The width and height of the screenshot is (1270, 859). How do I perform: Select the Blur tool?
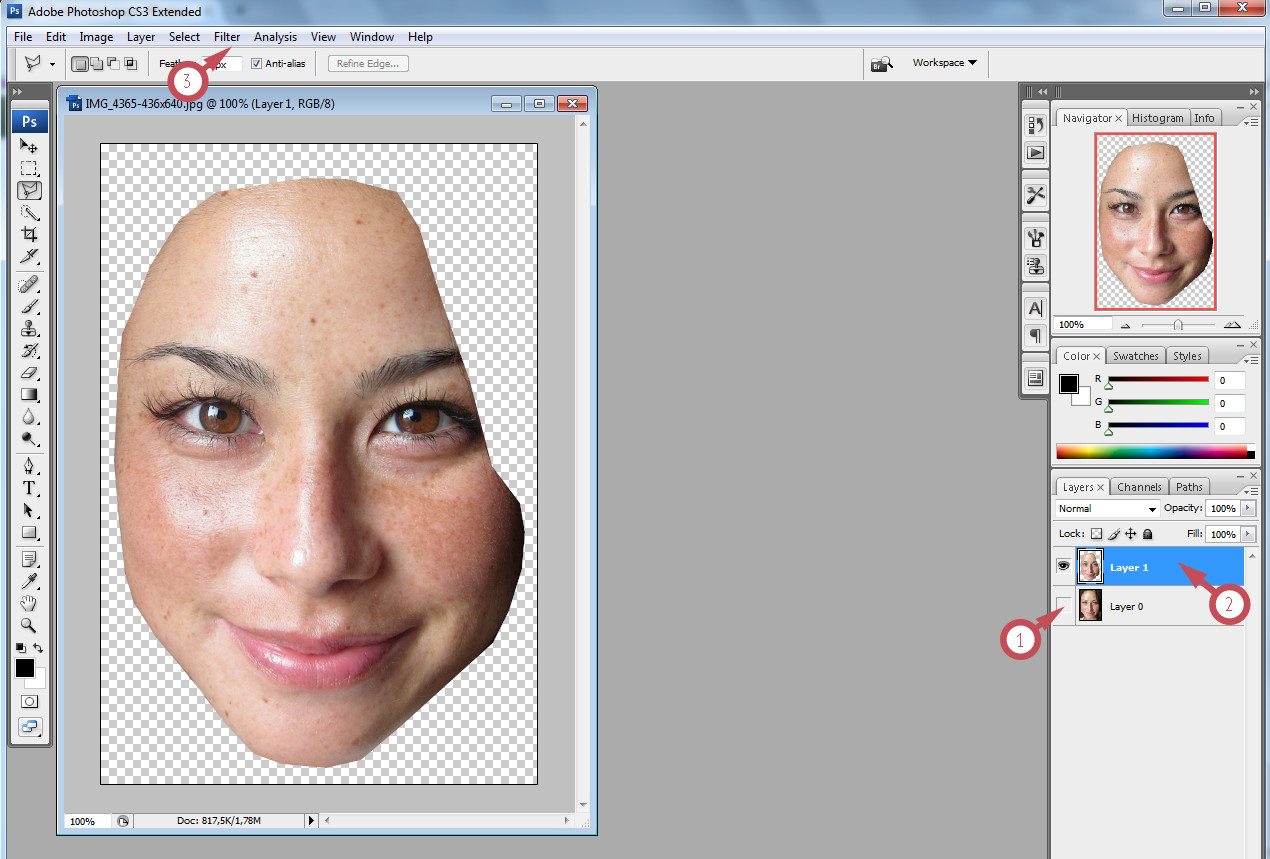pyautogui.click(x=29, y=417)
